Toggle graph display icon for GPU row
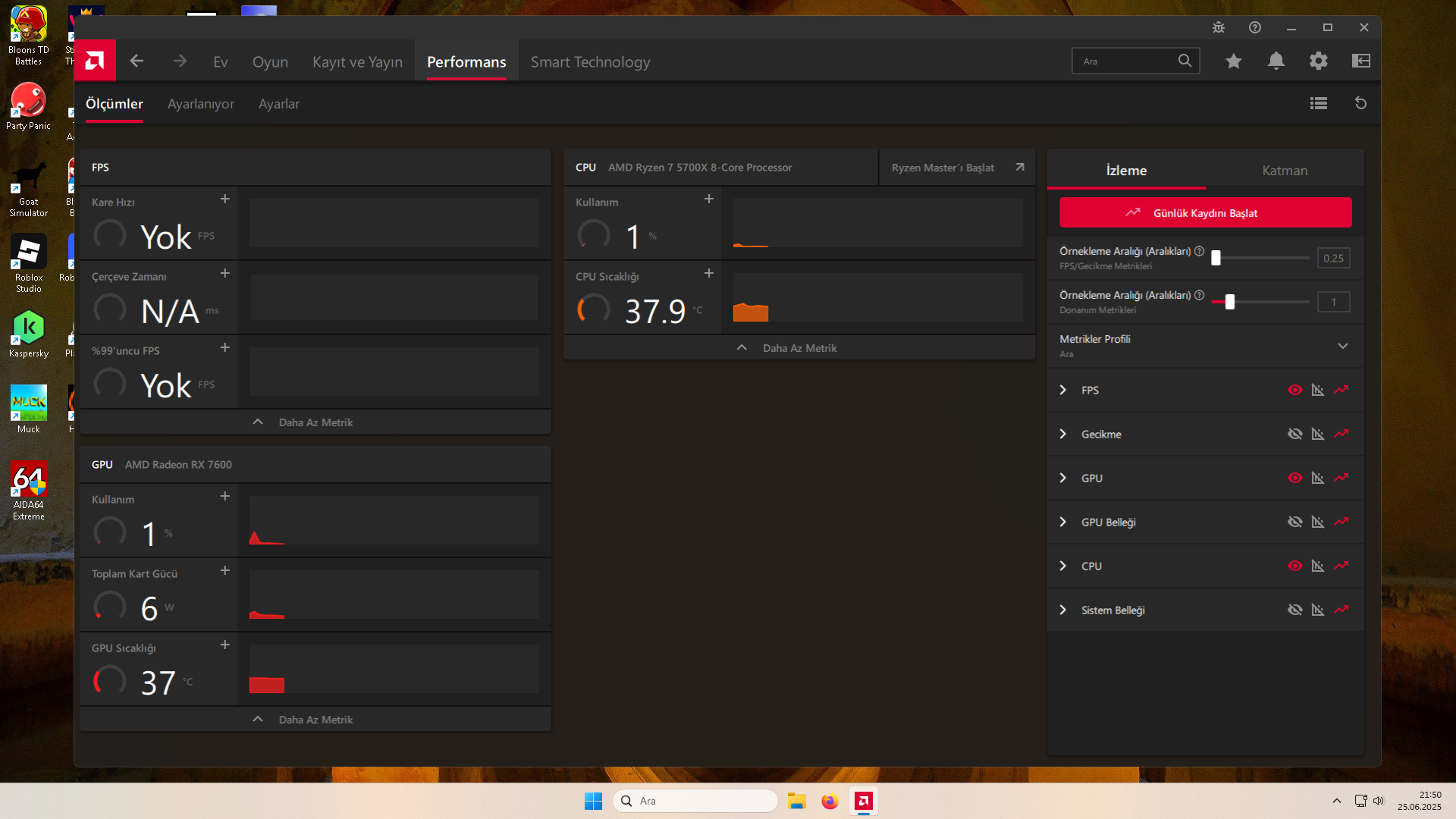The height and width of the screenshot is (819, 1456). [1318, 478]
